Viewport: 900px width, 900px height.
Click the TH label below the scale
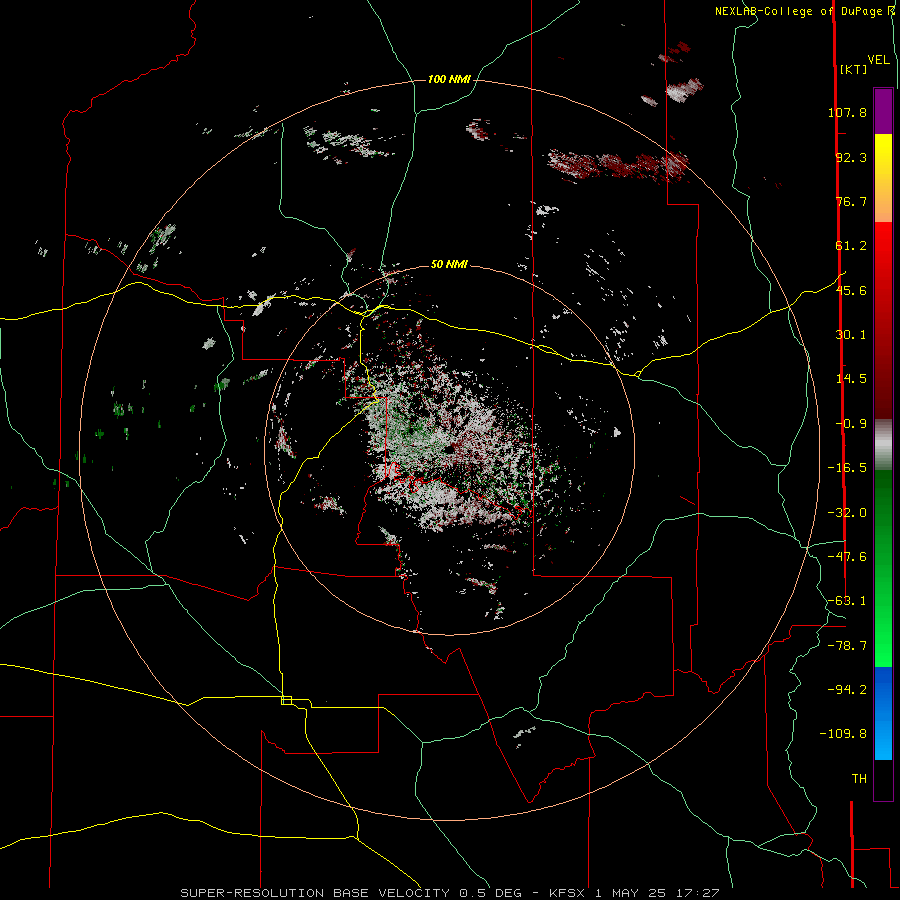pyautogui.click(x=859, y=779)
